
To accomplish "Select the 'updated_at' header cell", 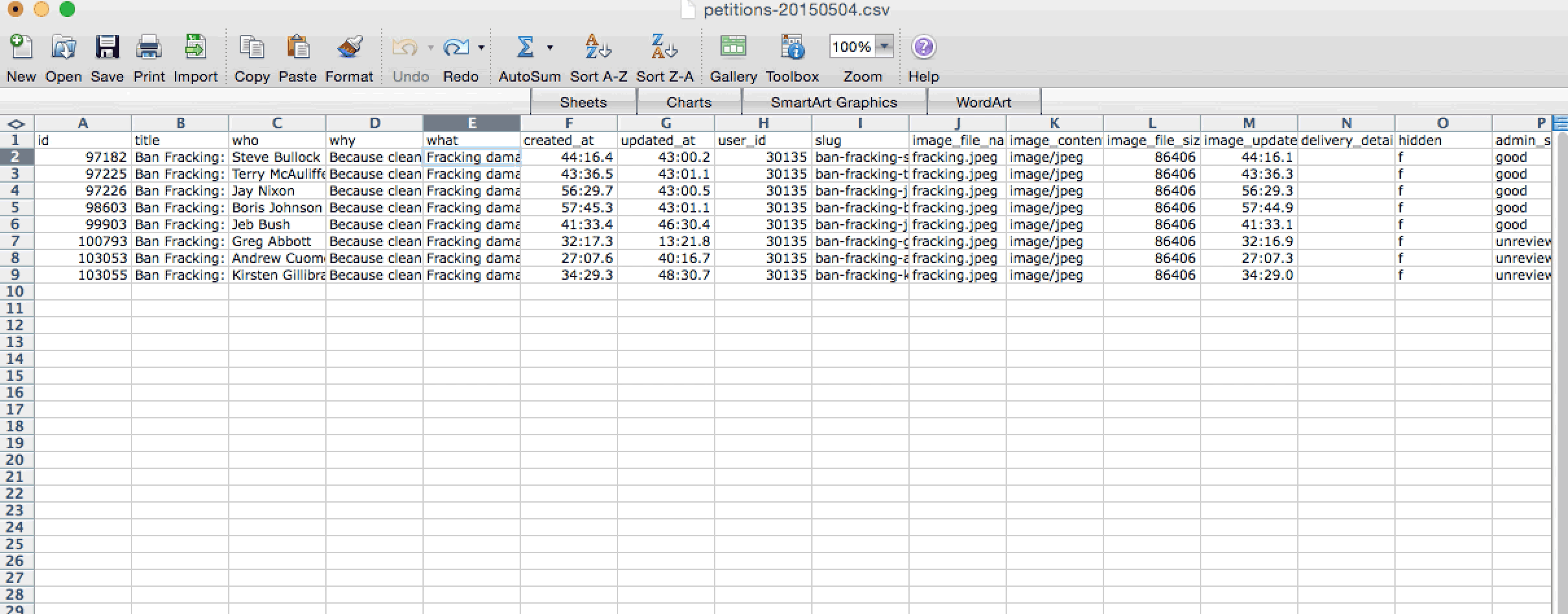I will [x=666, y=141].
